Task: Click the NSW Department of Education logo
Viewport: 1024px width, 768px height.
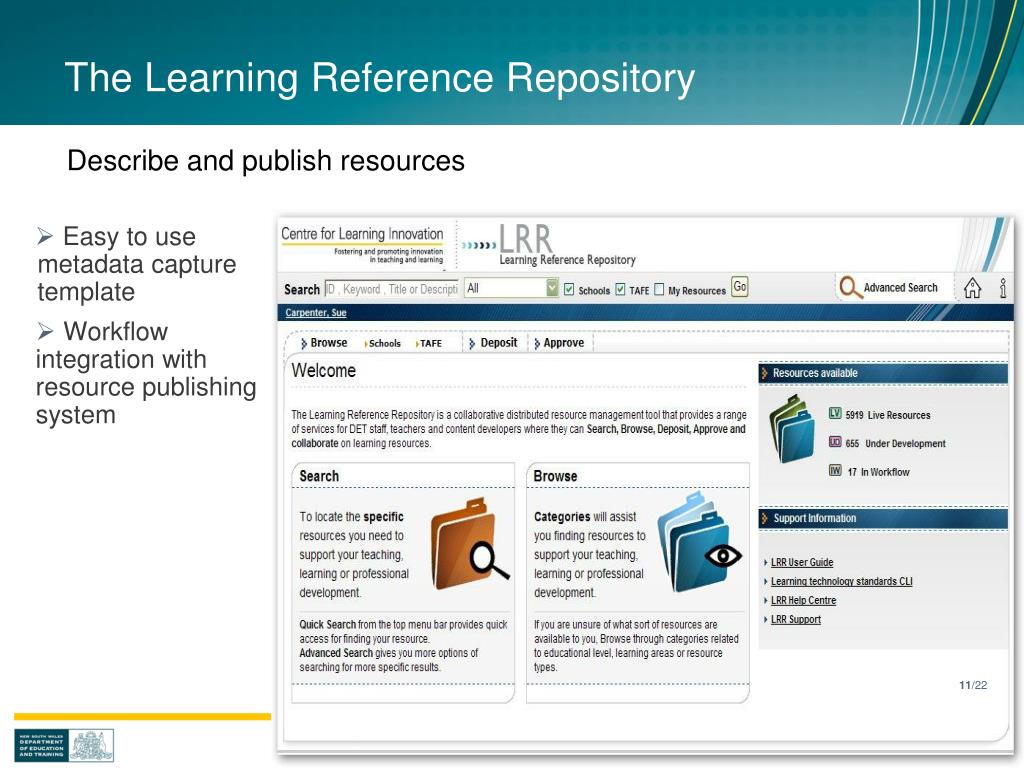Action: point(64,745)
